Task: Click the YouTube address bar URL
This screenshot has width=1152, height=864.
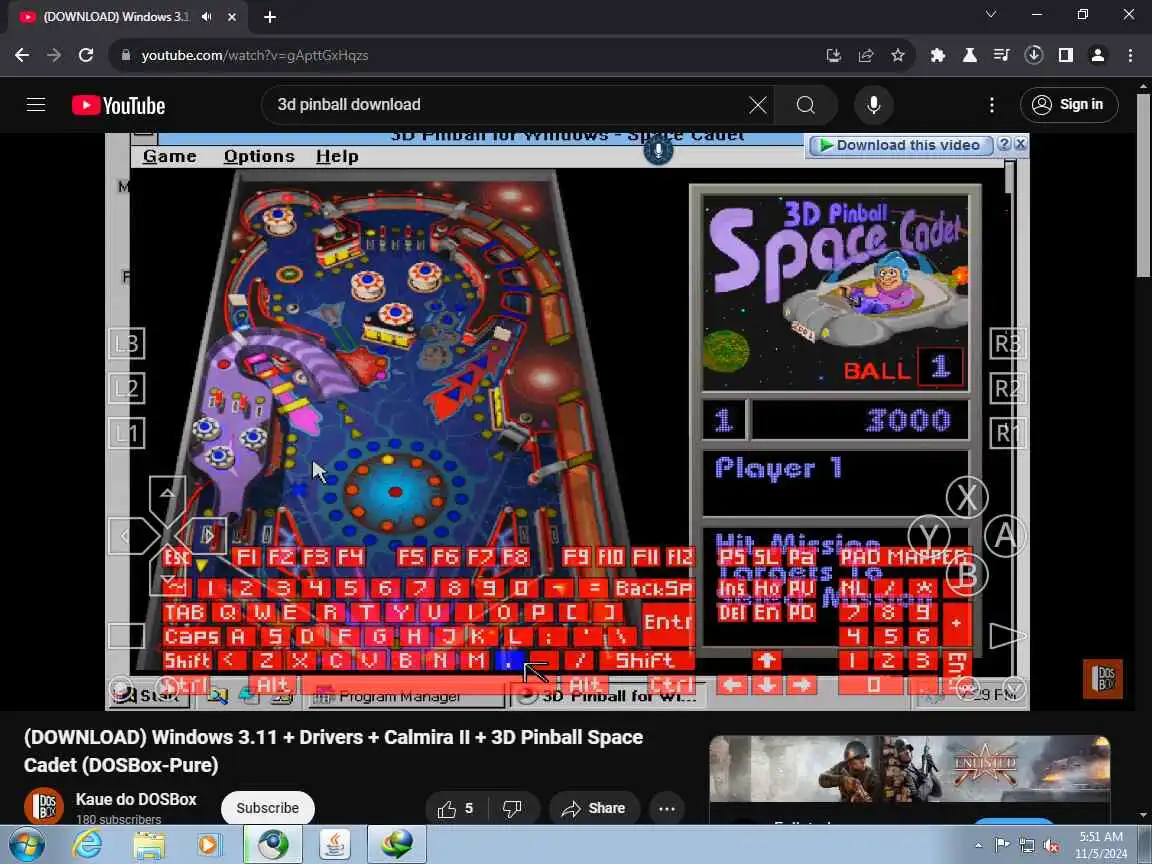Action: click(255, 55)
